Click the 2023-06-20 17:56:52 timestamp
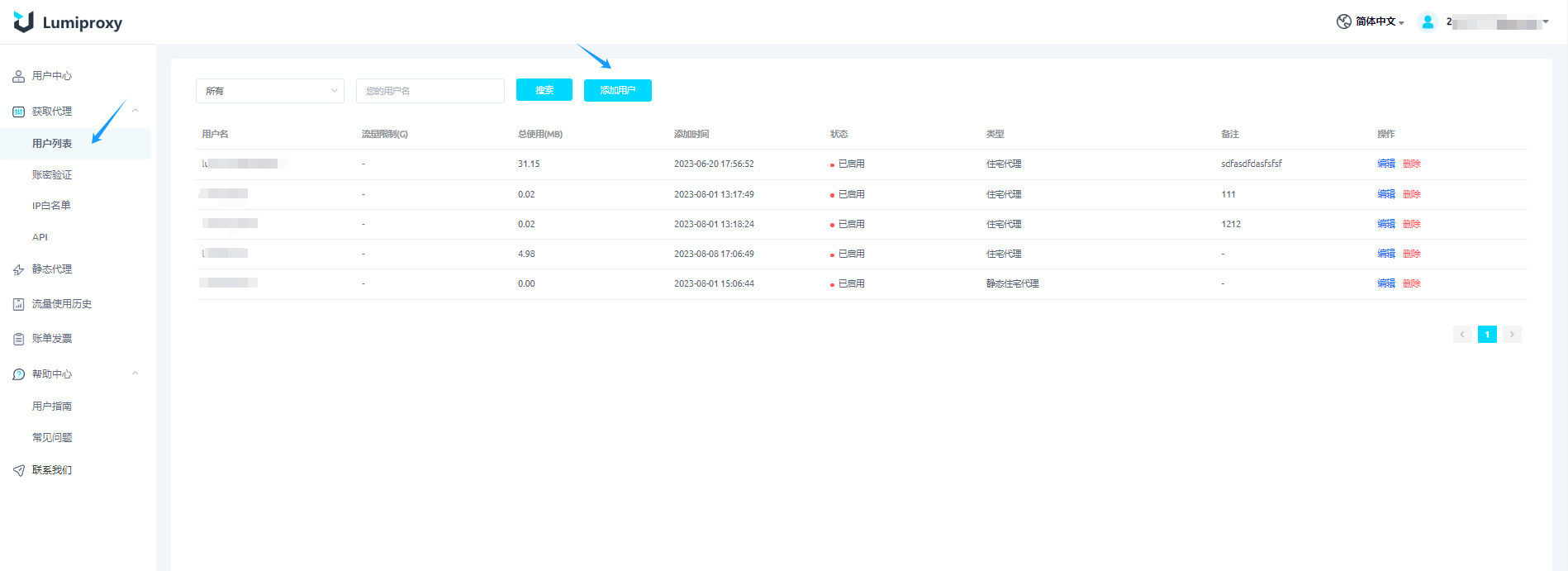The image size is (1568, 571). (x=714, y=164)
